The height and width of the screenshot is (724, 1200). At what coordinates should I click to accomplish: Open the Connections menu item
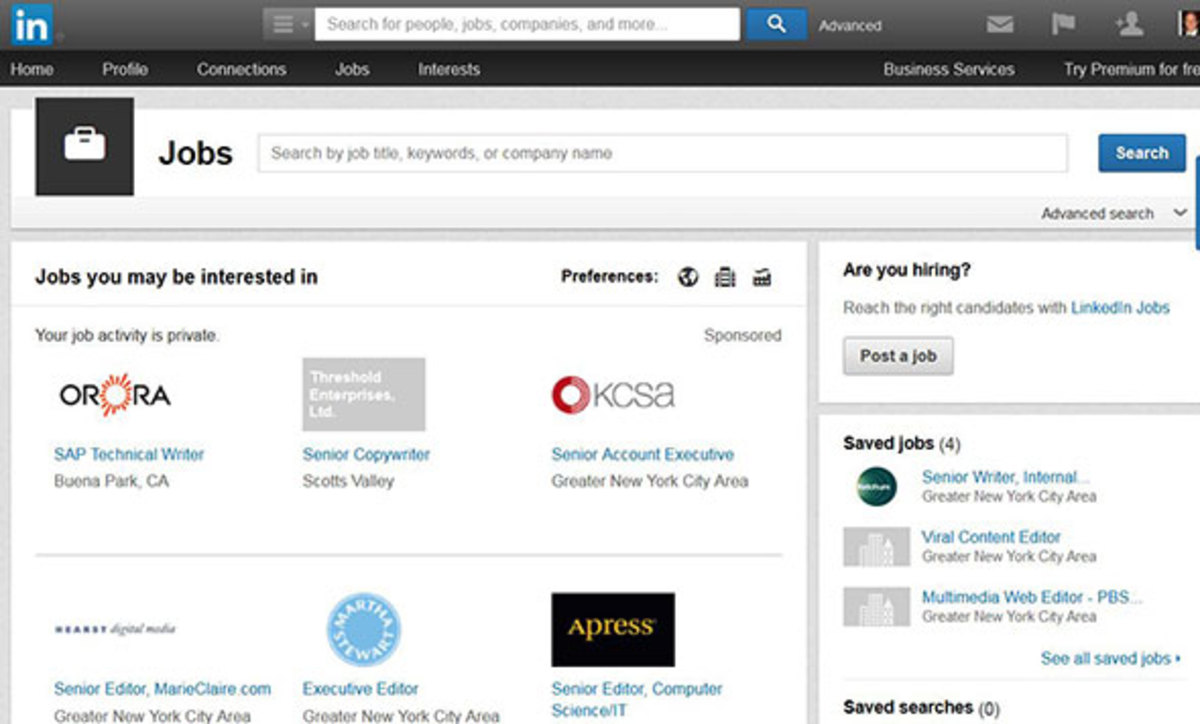241,69
